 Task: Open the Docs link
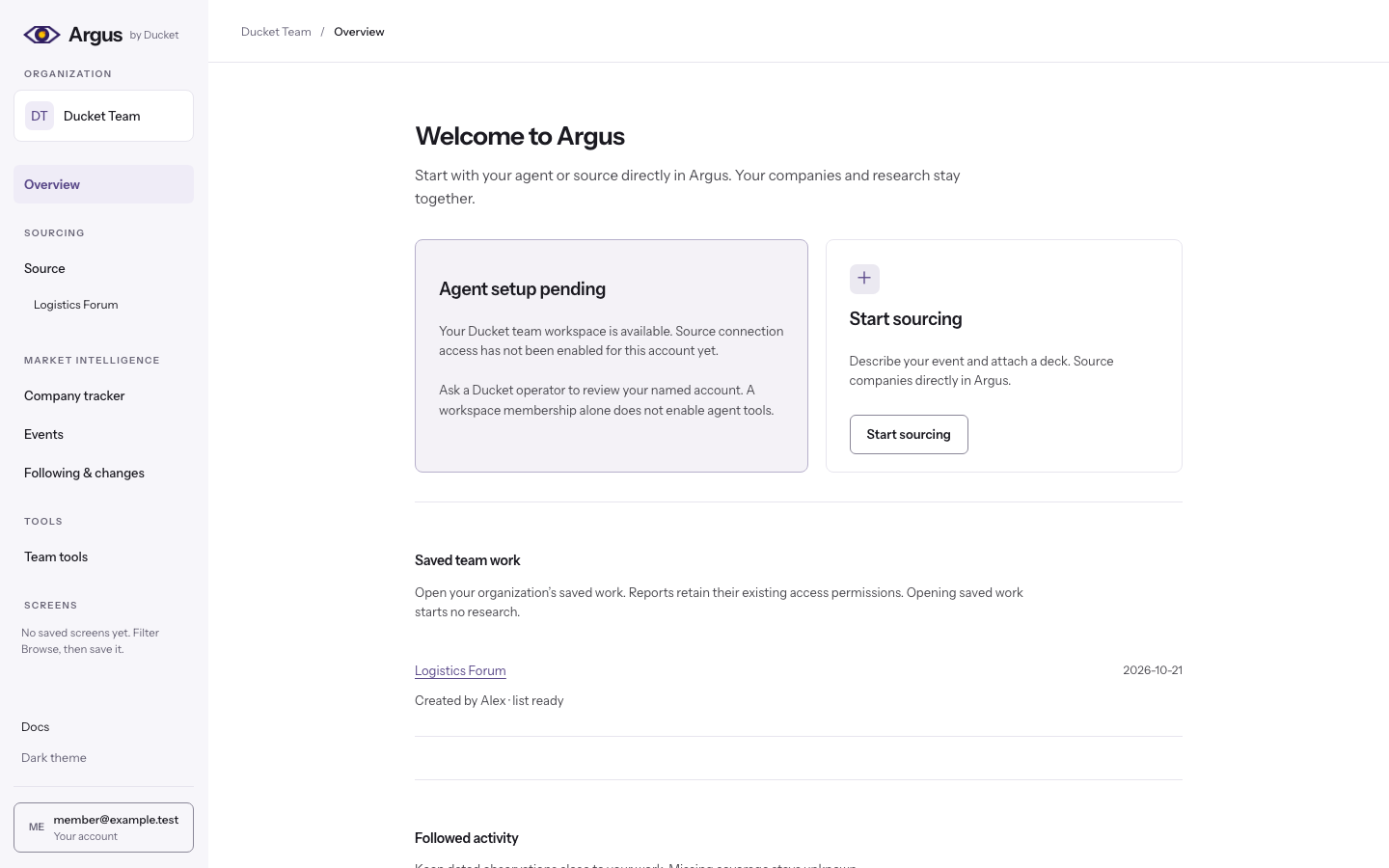point(35,727)
